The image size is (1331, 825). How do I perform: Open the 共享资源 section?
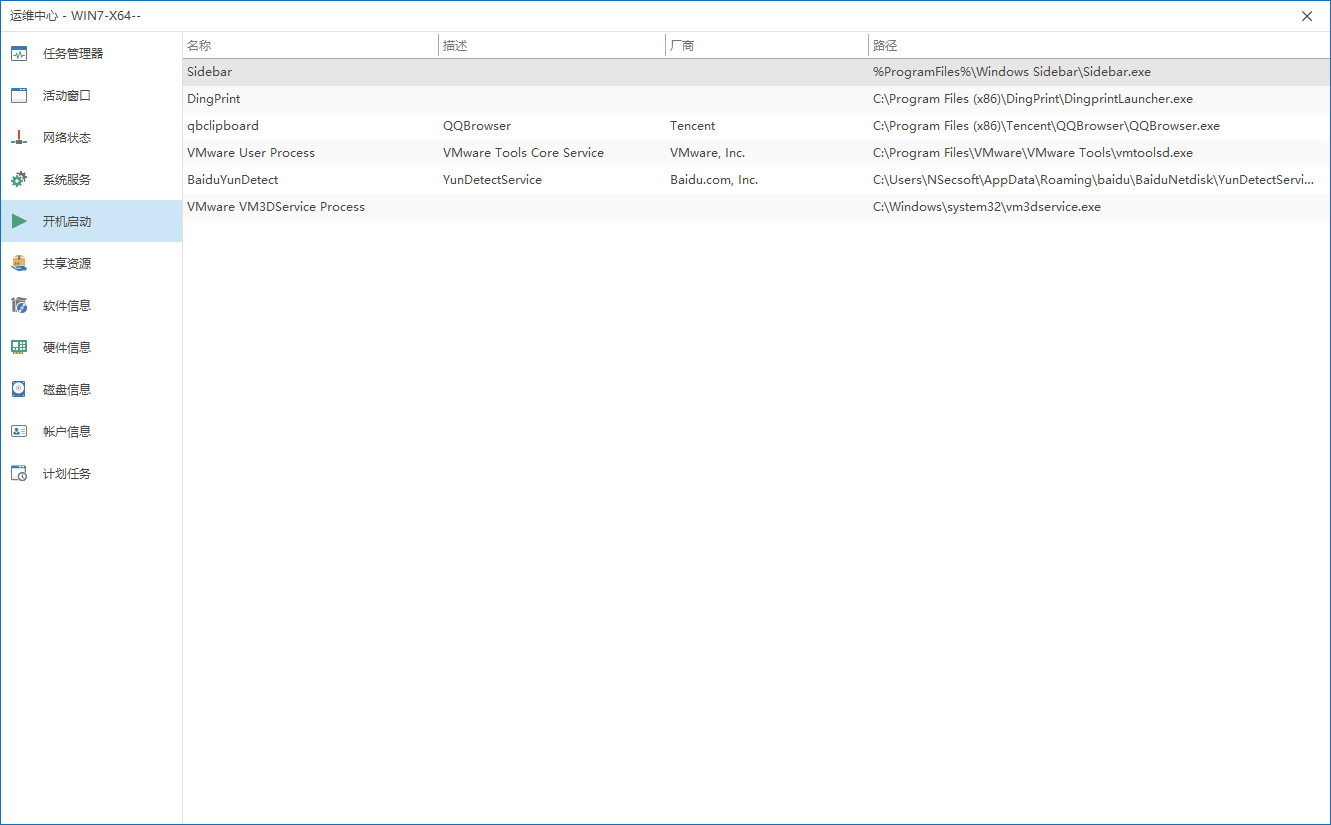point(91,264)
